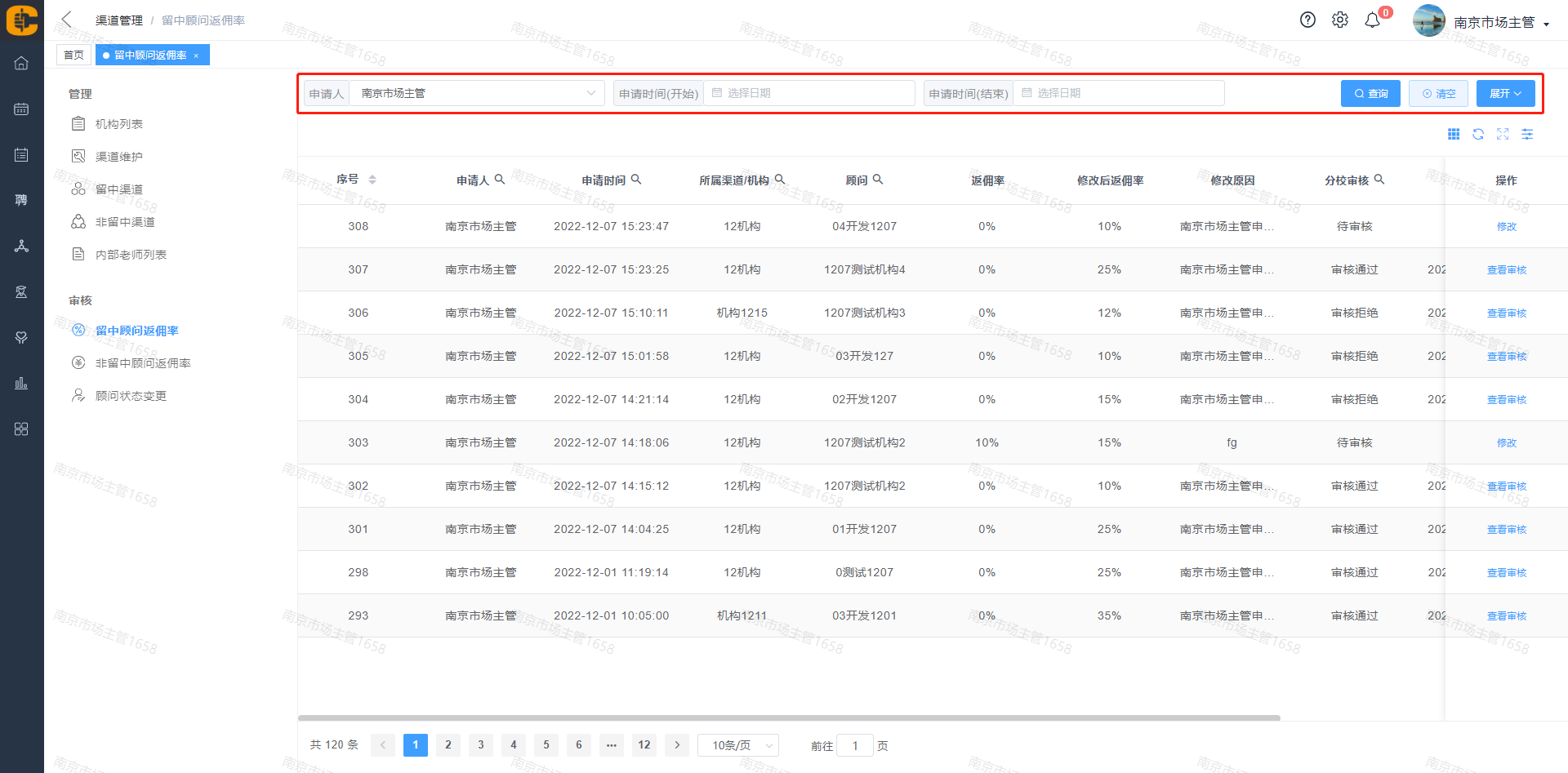Switch to the 首页 tab
Screen dimensions: 1568x773
73,56
